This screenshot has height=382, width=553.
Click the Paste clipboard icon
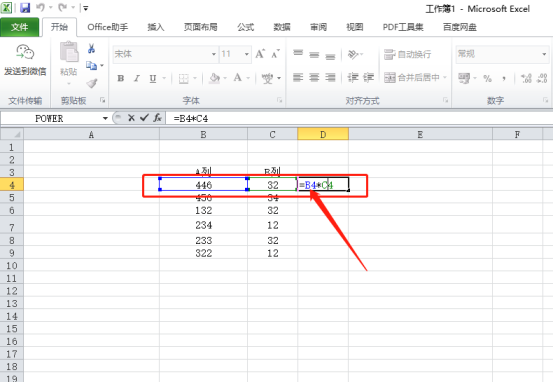point(69,52)
